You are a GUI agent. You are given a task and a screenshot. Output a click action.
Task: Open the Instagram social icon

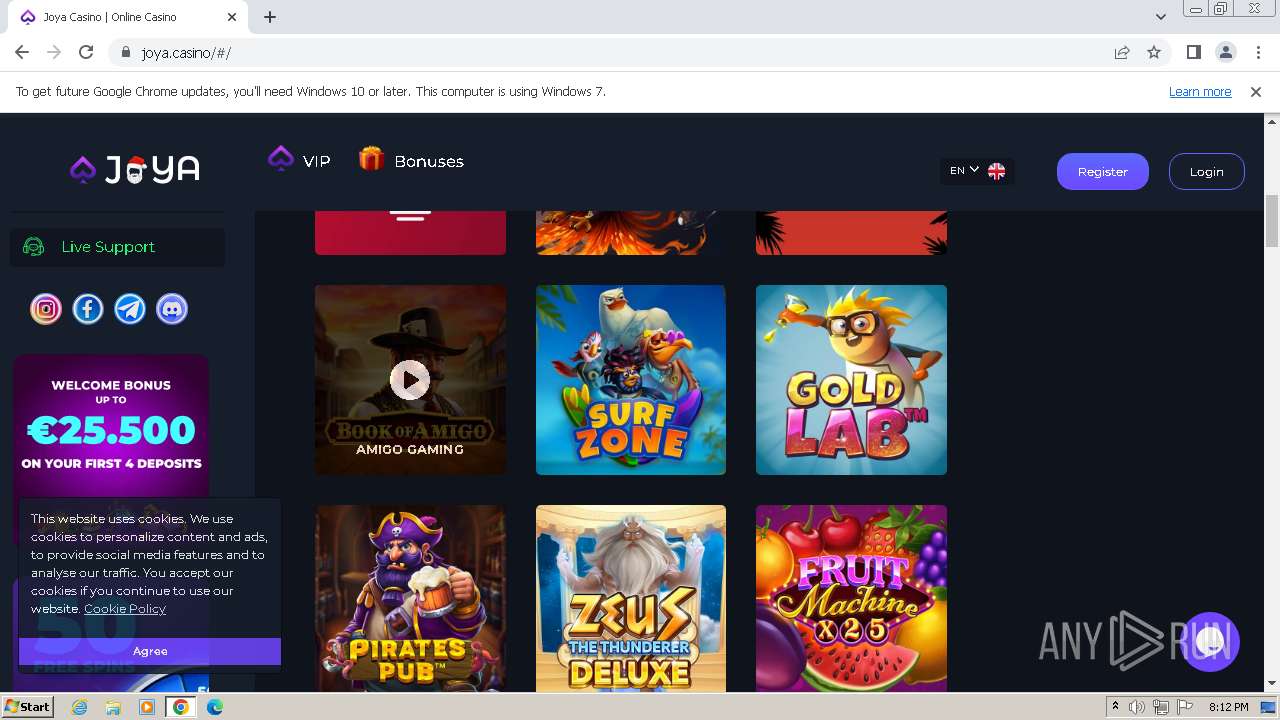[x=46, y=309]
